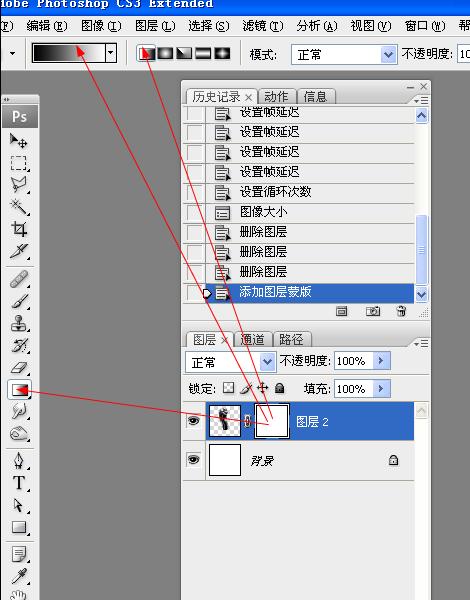This screenshot has height=600, width=470.
Task: Open the 滤镜(T) menu
Action: [x=263, y=26]
